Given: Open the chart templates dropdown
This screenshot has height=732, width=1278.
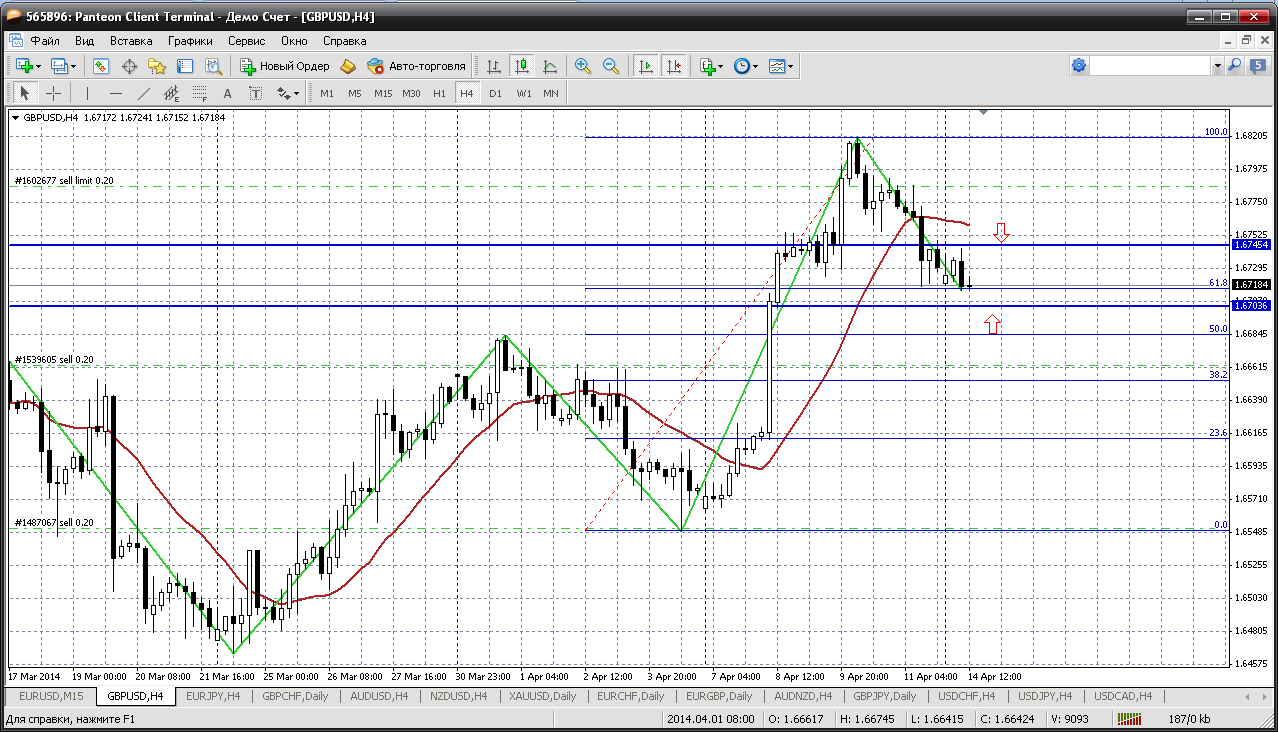Looking at the screenshot, I should click(791, 66).
